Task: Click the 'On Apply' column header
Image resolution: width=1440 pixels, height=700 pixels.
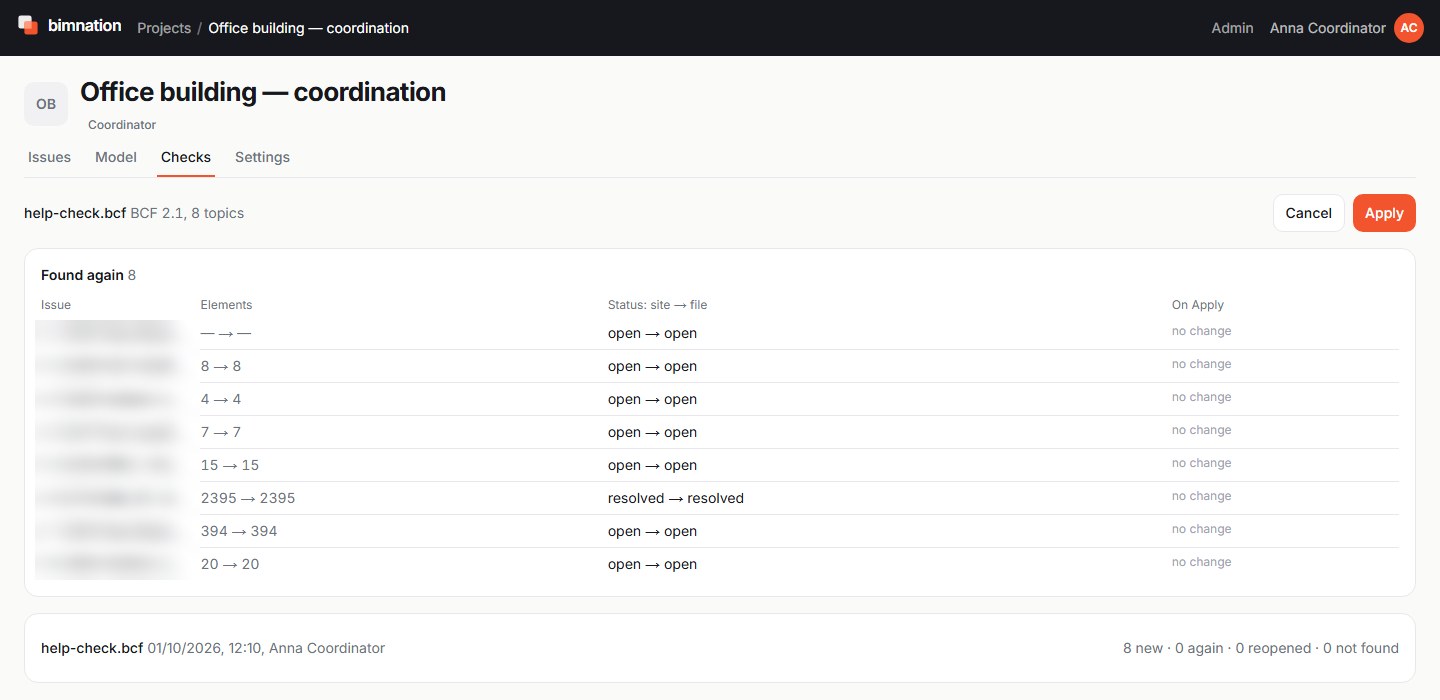Action: [x=1198, y=305]
